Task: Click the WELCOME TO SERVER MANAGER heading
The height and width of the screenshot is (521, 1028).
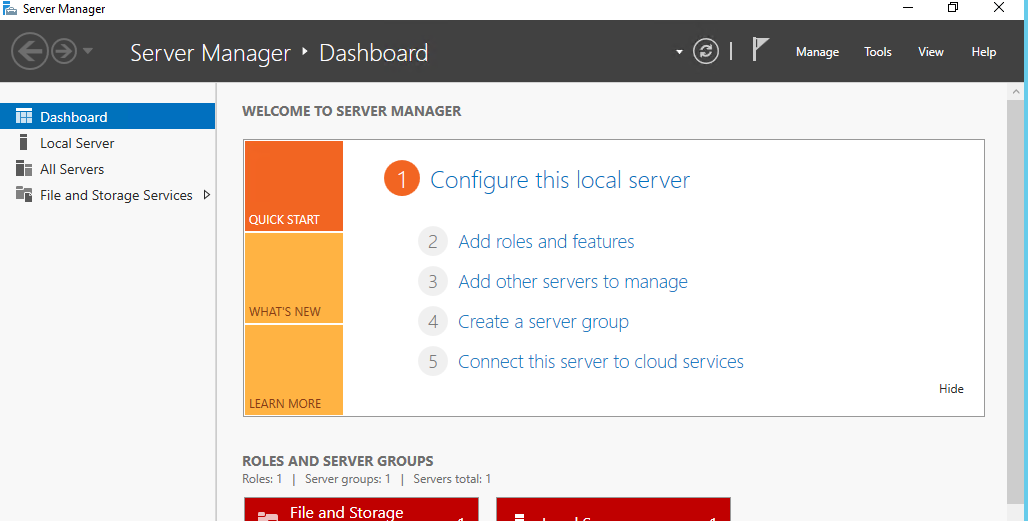Action: click(x=351, y=111)
